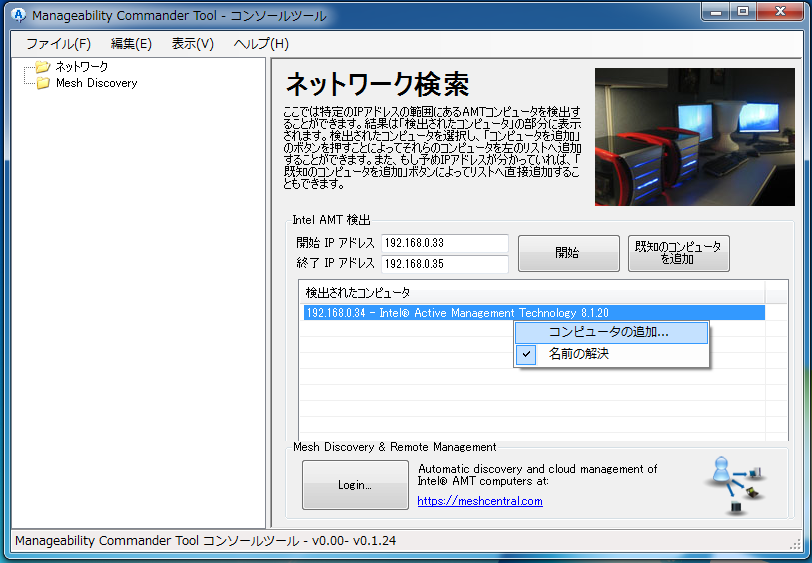Select the 192.168.0.34 detected computer row
The width and height of the screenshot is (812, 563).
coord(533,313)
